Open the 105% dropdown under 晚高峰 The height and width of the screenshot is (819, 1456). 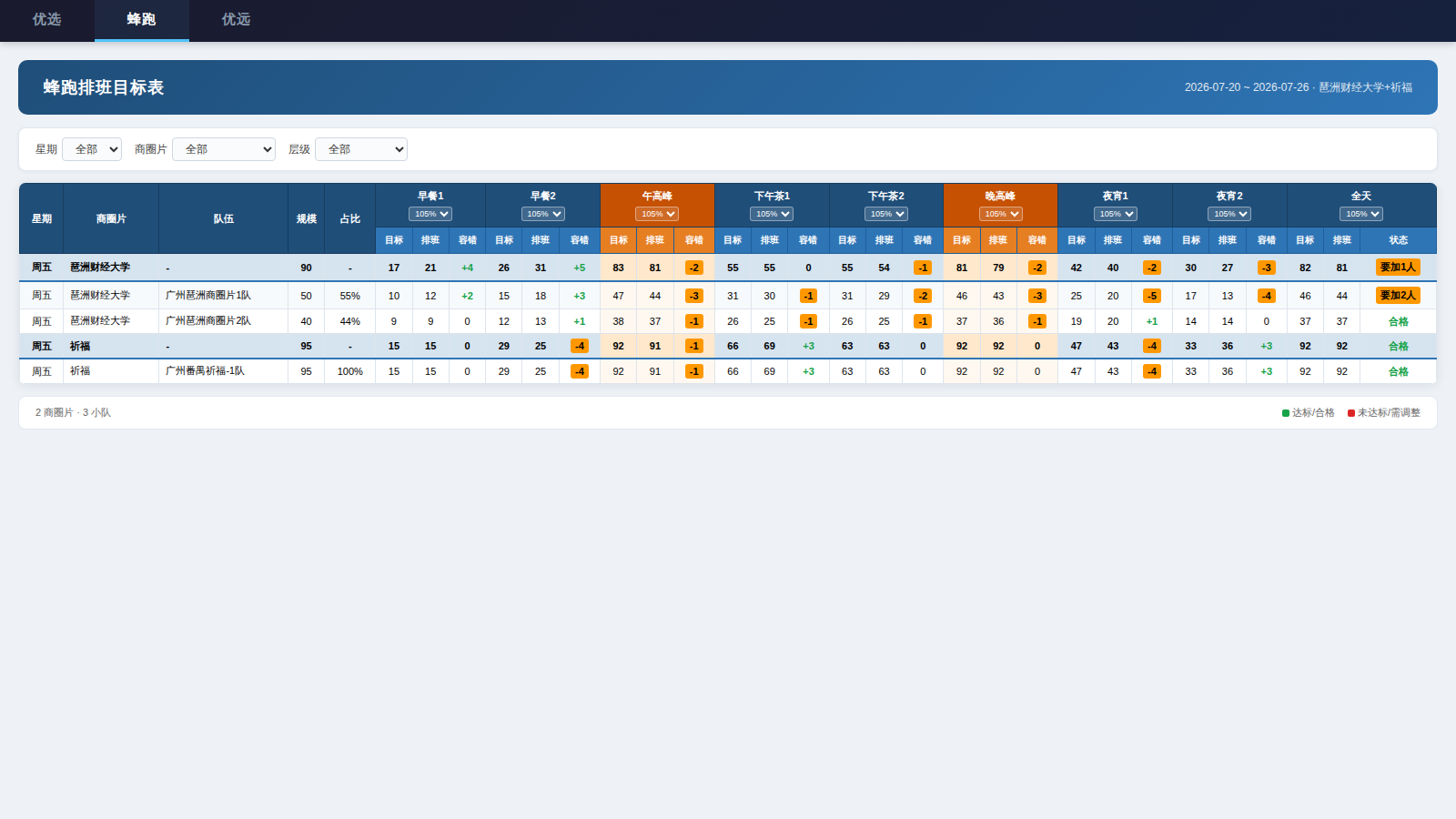(1001, 214)
